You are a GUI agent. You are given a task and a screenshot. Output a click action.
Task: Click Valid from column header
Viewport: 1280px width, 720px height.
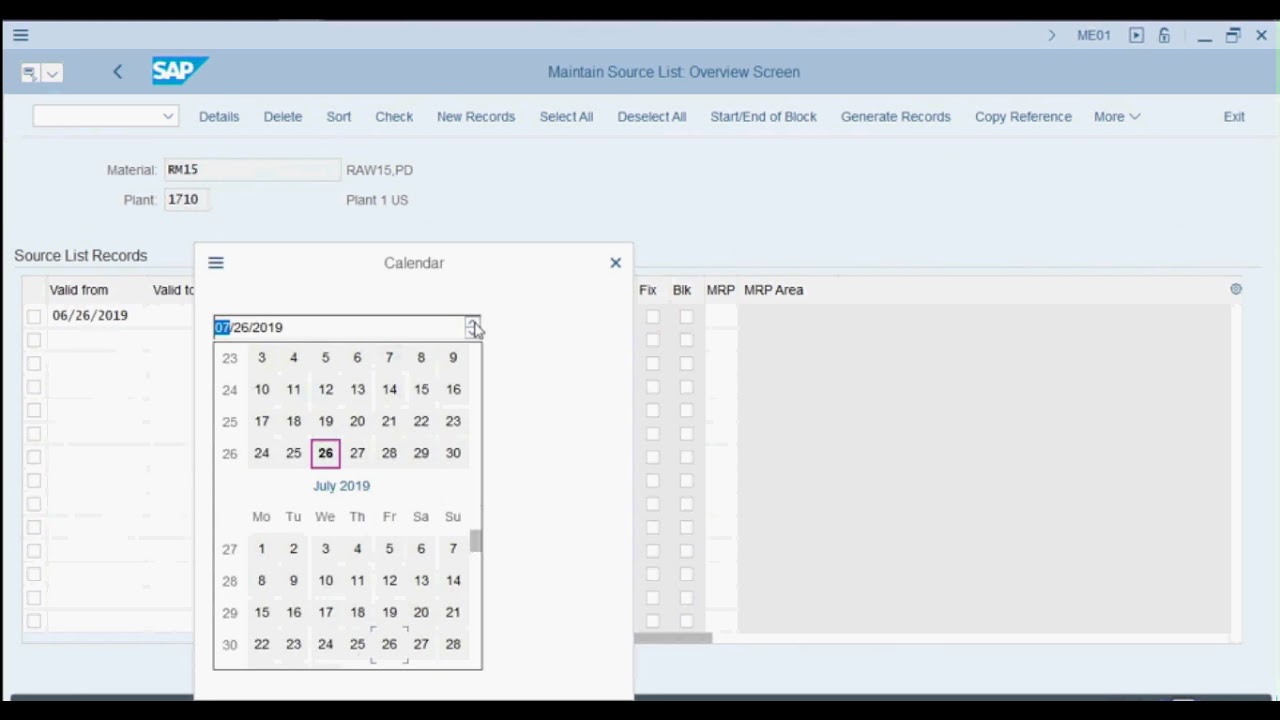click(x=79, y=290)
